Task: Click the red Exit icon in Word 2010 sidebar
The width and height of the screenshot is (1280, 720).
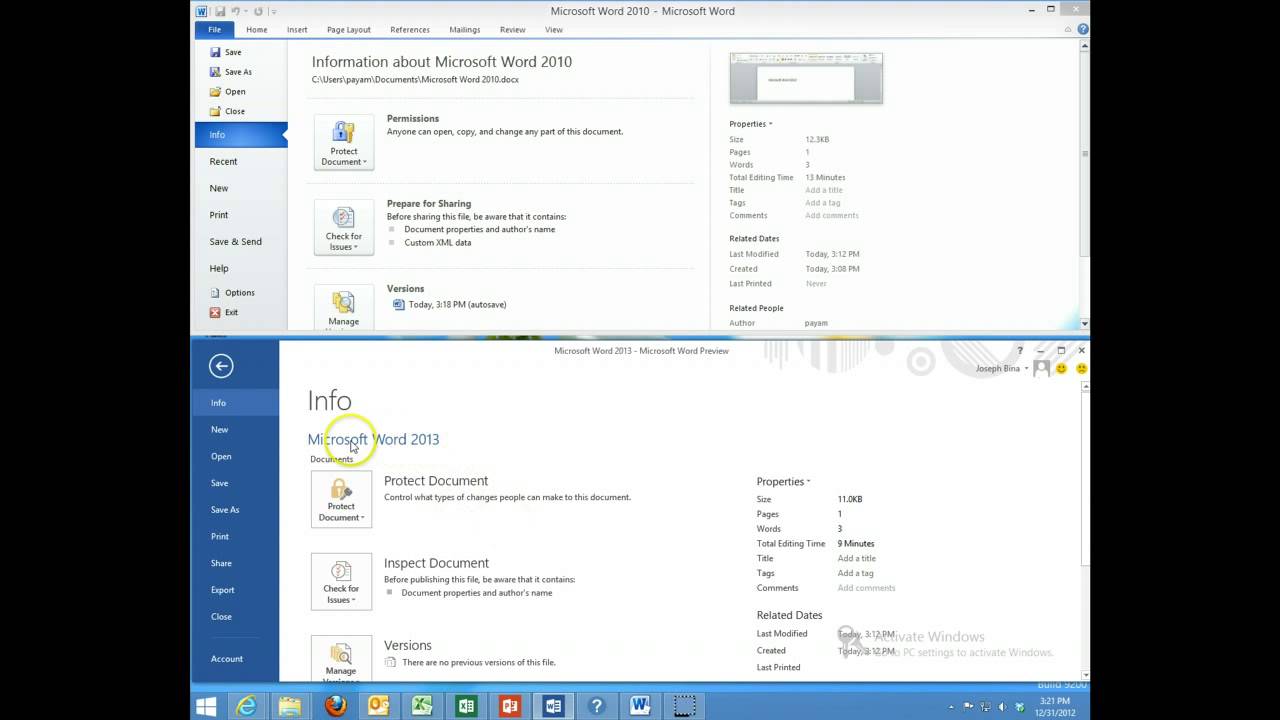Action: coord(215,312)
